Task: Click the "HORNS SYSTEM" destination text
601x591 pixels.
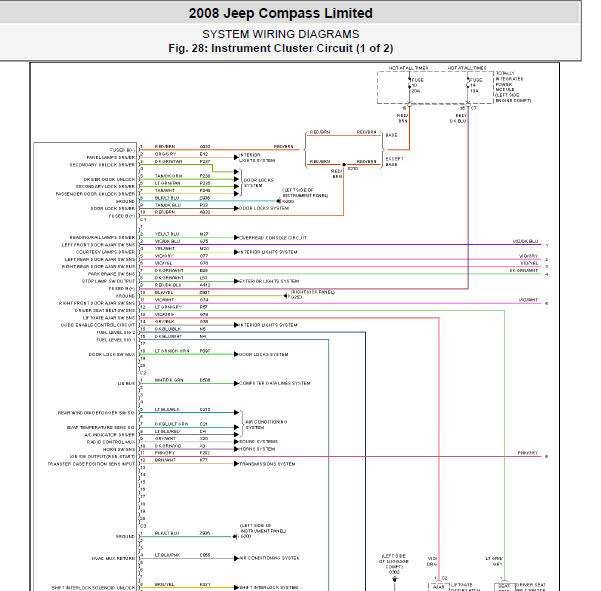Action: click(x=257, y=449)
